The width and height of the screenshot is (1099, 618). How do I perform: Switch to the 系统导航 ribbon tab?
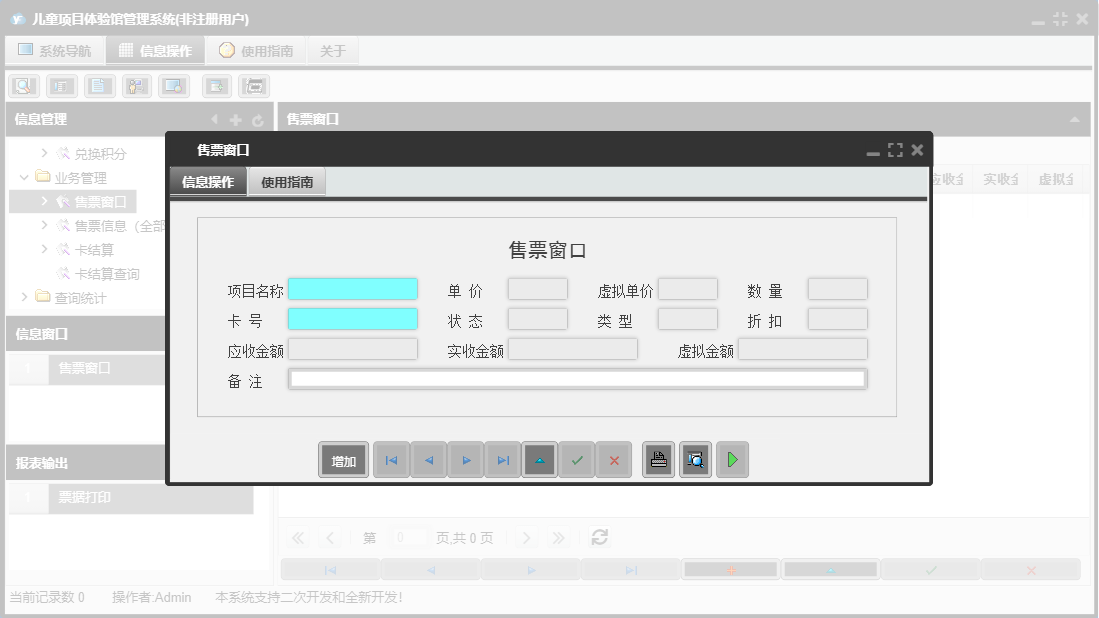(55, 49)
